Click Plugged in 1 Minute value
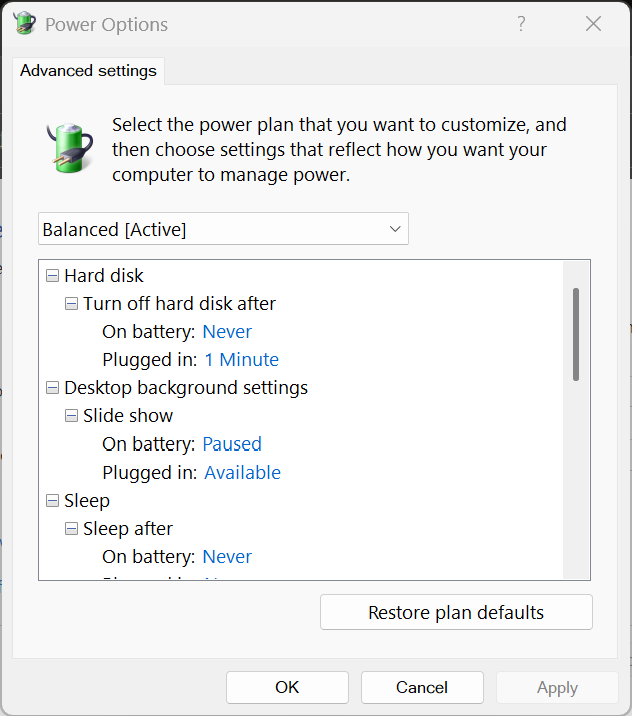The height and width of the screenshot is (716, 632). 242,359
